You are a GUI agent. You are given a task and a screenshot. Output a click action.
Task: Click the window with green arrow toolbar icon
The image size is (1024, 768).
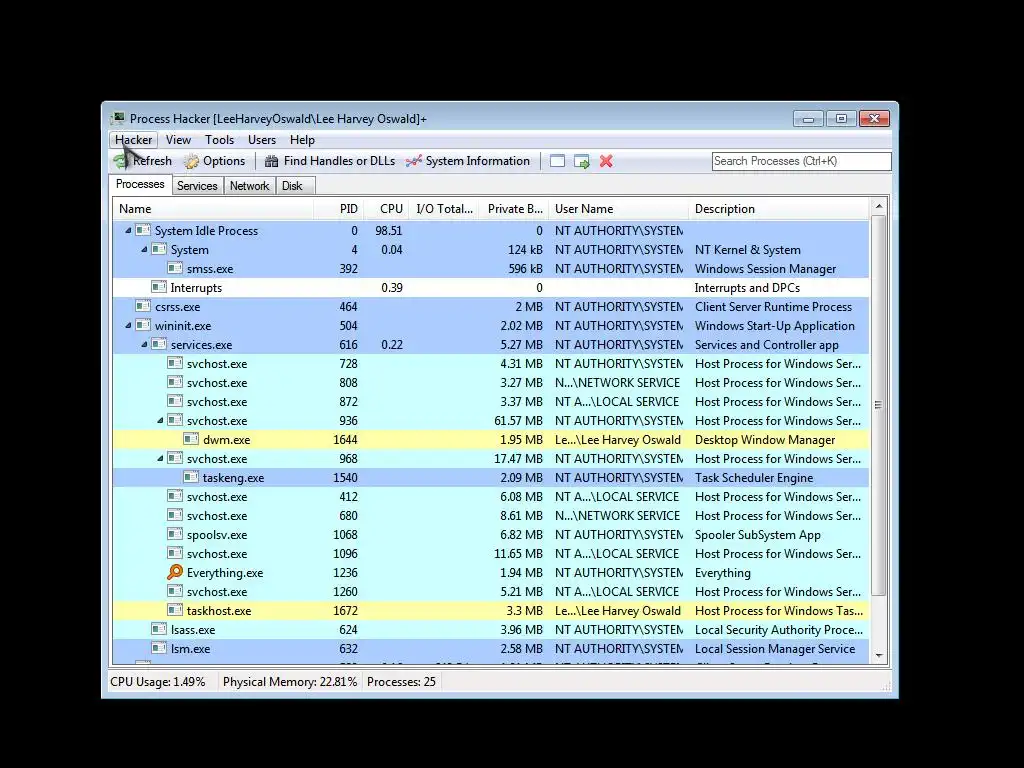pyautogui.click(x=581, y=161)
